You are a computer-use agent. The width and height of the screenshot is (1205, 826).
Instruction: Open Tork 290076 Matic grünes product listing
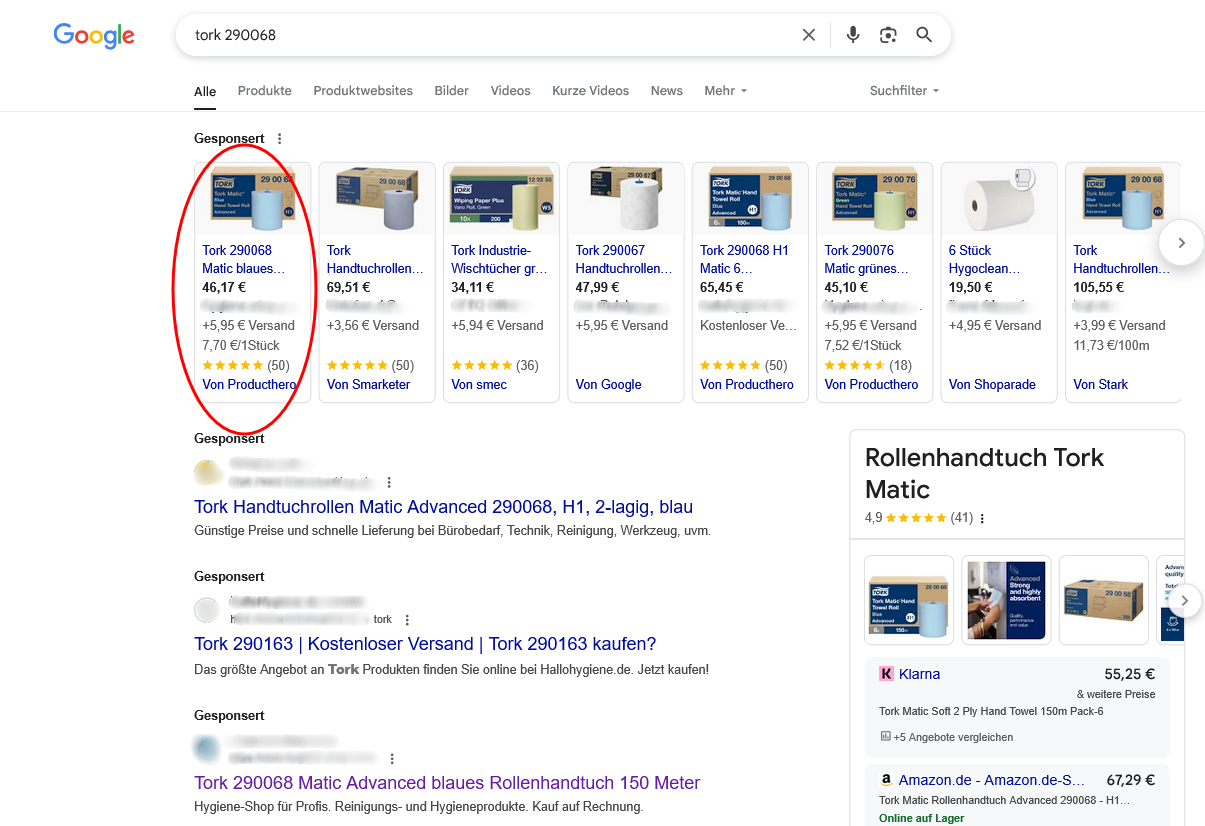[x=869, y=259]
